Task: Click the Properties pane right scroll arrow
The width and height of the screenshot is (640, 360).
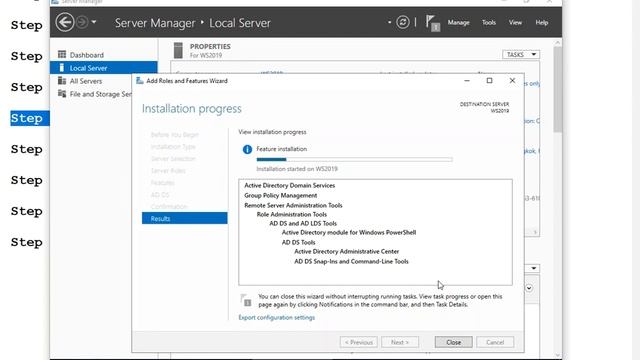Action: 535,232
